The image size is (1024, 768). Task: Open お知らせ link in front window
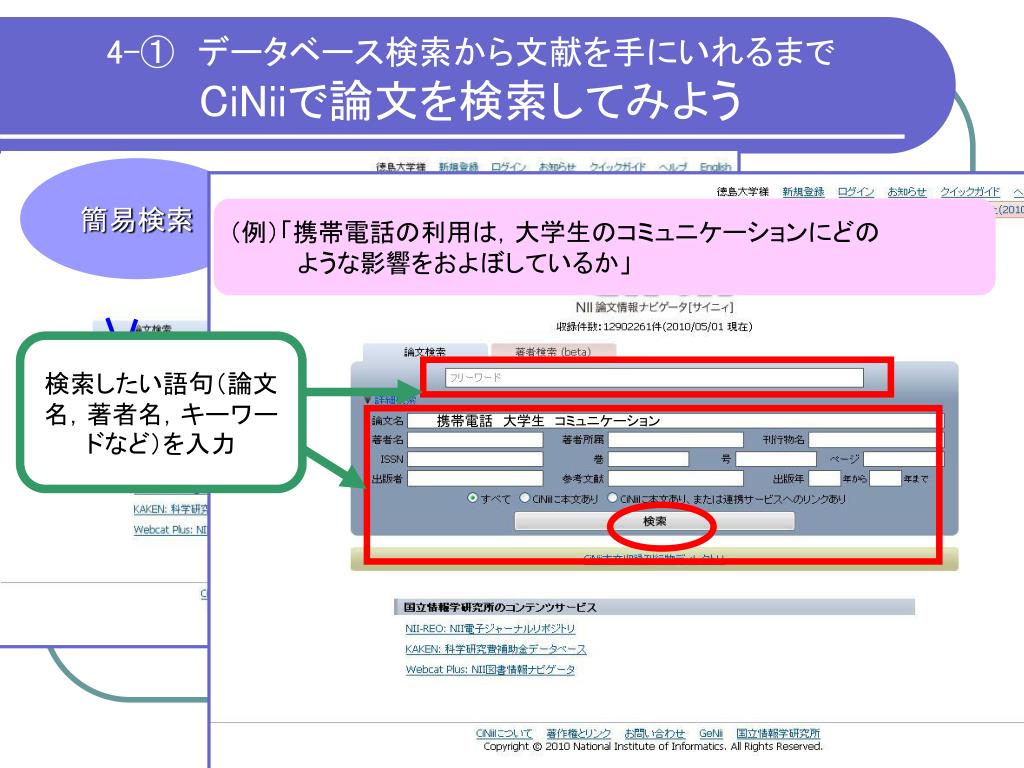click(906, 191)
